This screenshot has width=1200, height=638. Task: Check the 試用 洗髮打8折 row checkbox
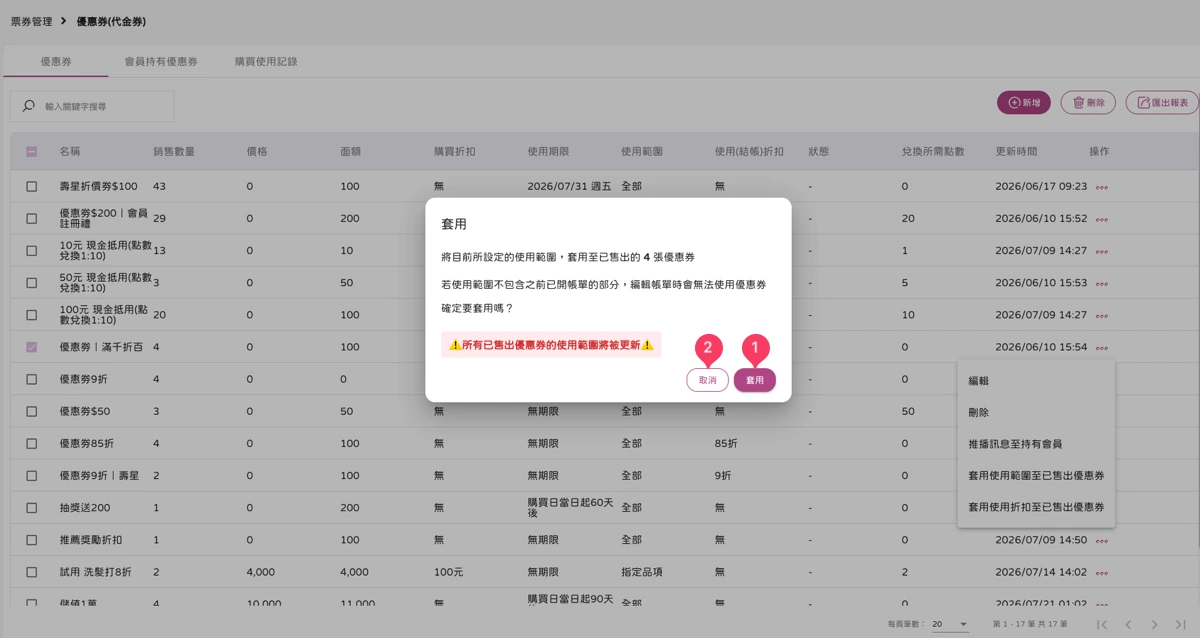(32, 572)
